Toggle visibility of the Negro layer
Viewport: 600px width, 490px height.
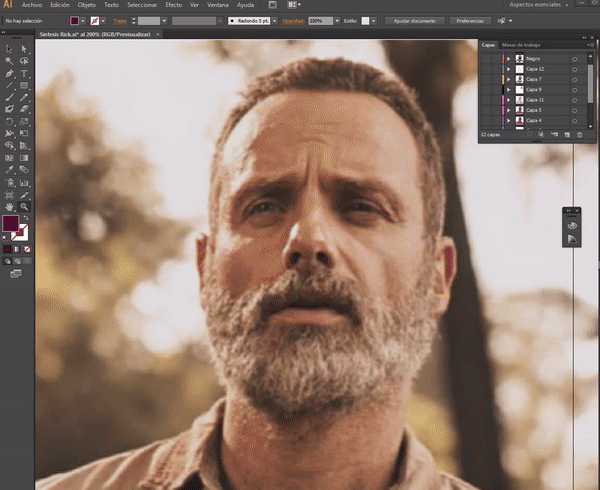point(486,59)
